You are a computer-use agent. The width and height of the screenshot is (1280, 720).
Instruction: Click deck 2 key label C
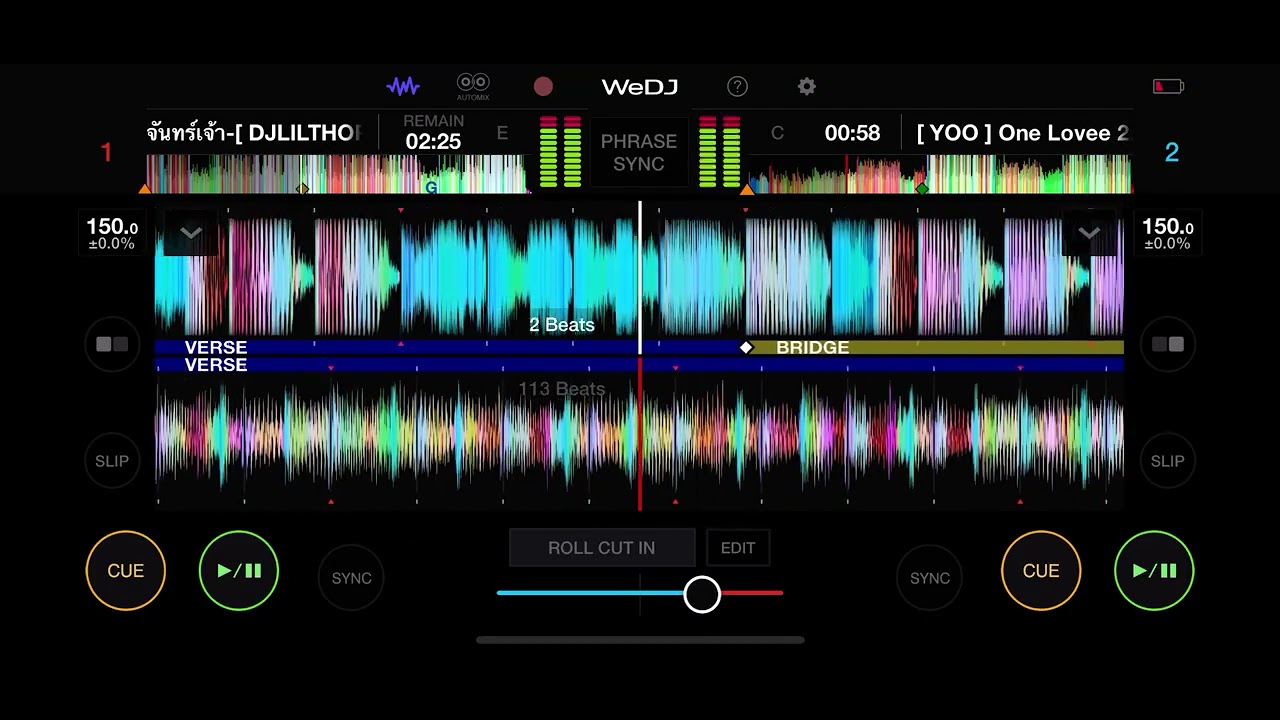tap(777, 133)
